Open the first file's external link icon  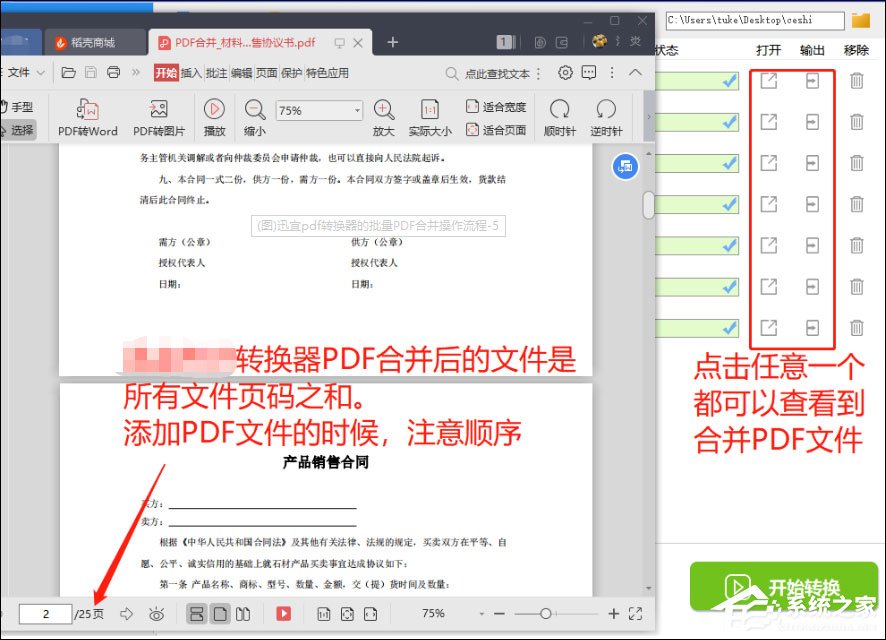click(768, 82)
